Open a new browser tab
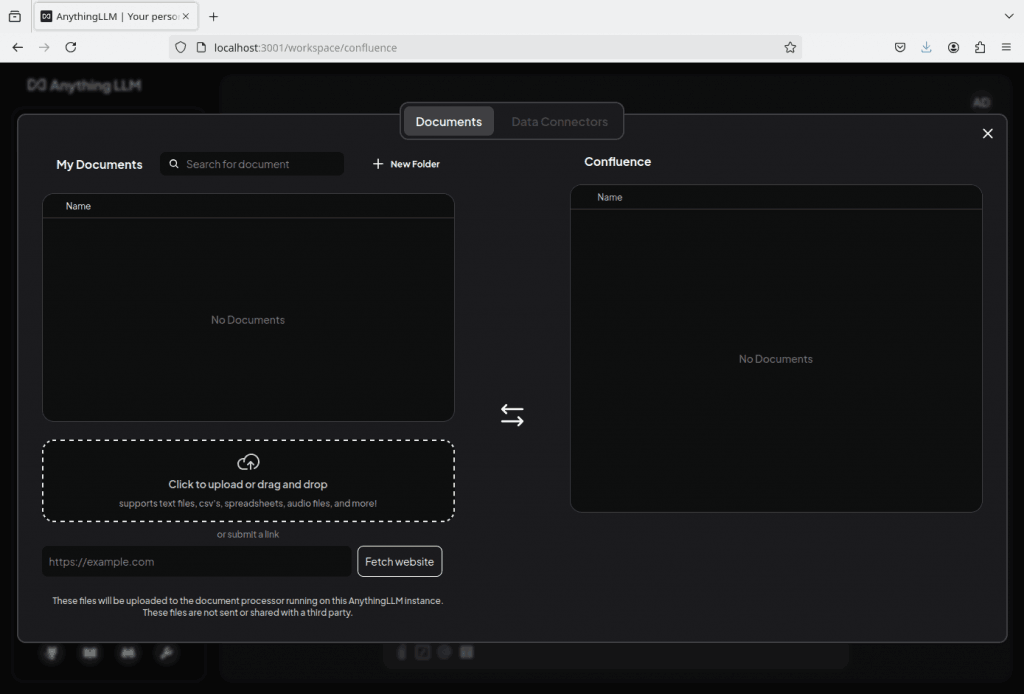 pyautogui.click(x=214, y=16)
